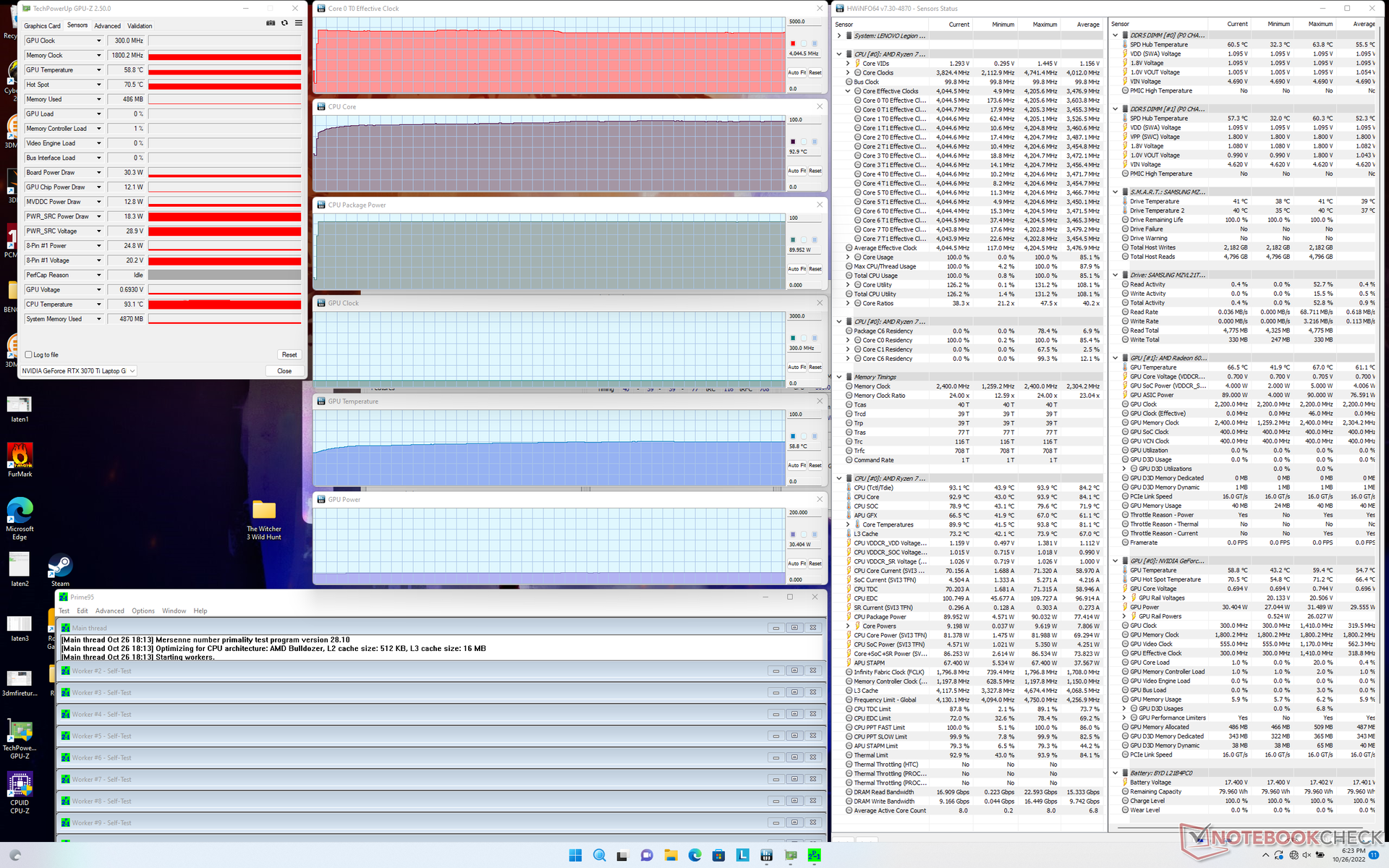Click Auto Fit in GPU Temperature graph
1389x868 pixels.
click(x=797, y=465)
